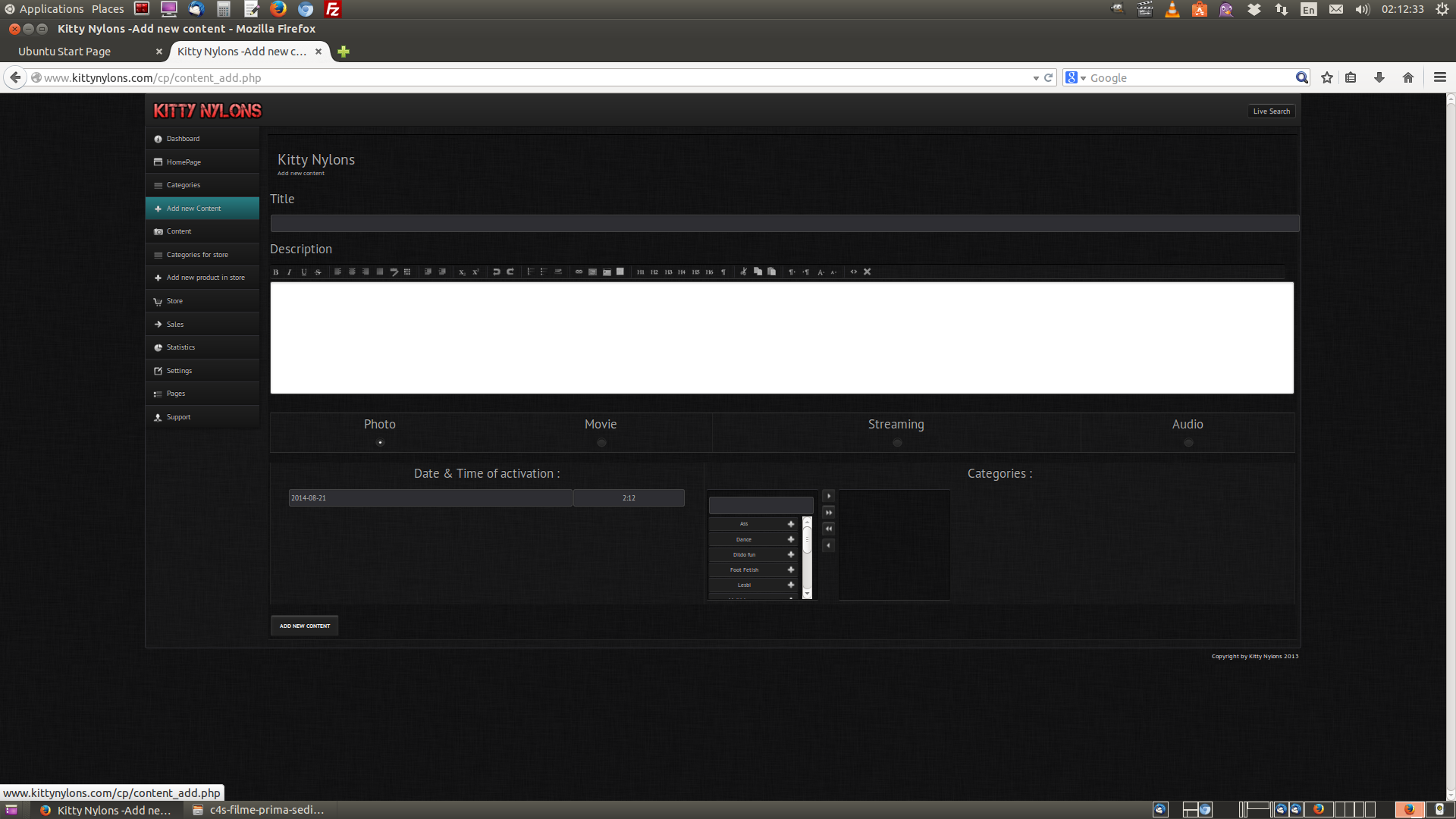Select the Audio content type
Viewport: 1456px width, 819px height.
[x=1188, y=443]
